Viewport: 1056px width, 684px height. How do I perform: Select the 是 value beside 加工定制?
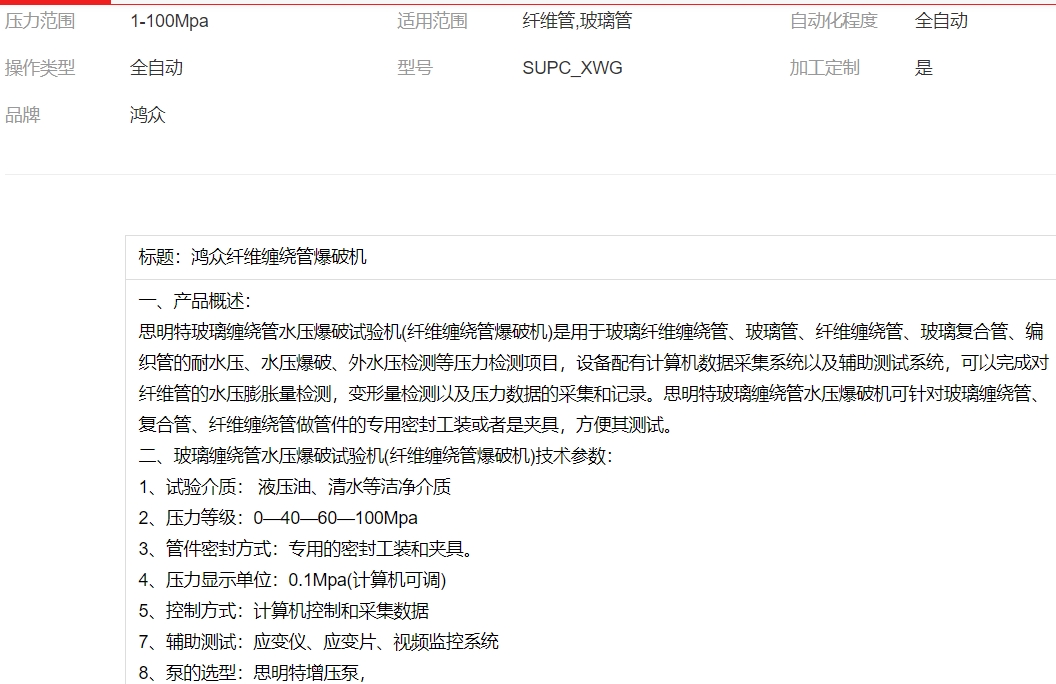point(923,68)
